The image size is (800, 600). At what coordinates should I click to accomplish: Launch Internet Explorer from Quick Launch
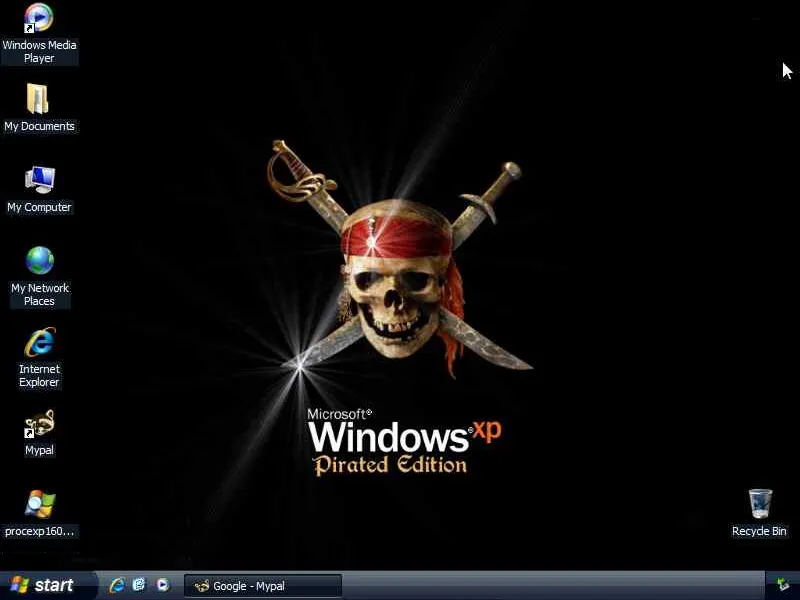(x=117, y=585)
